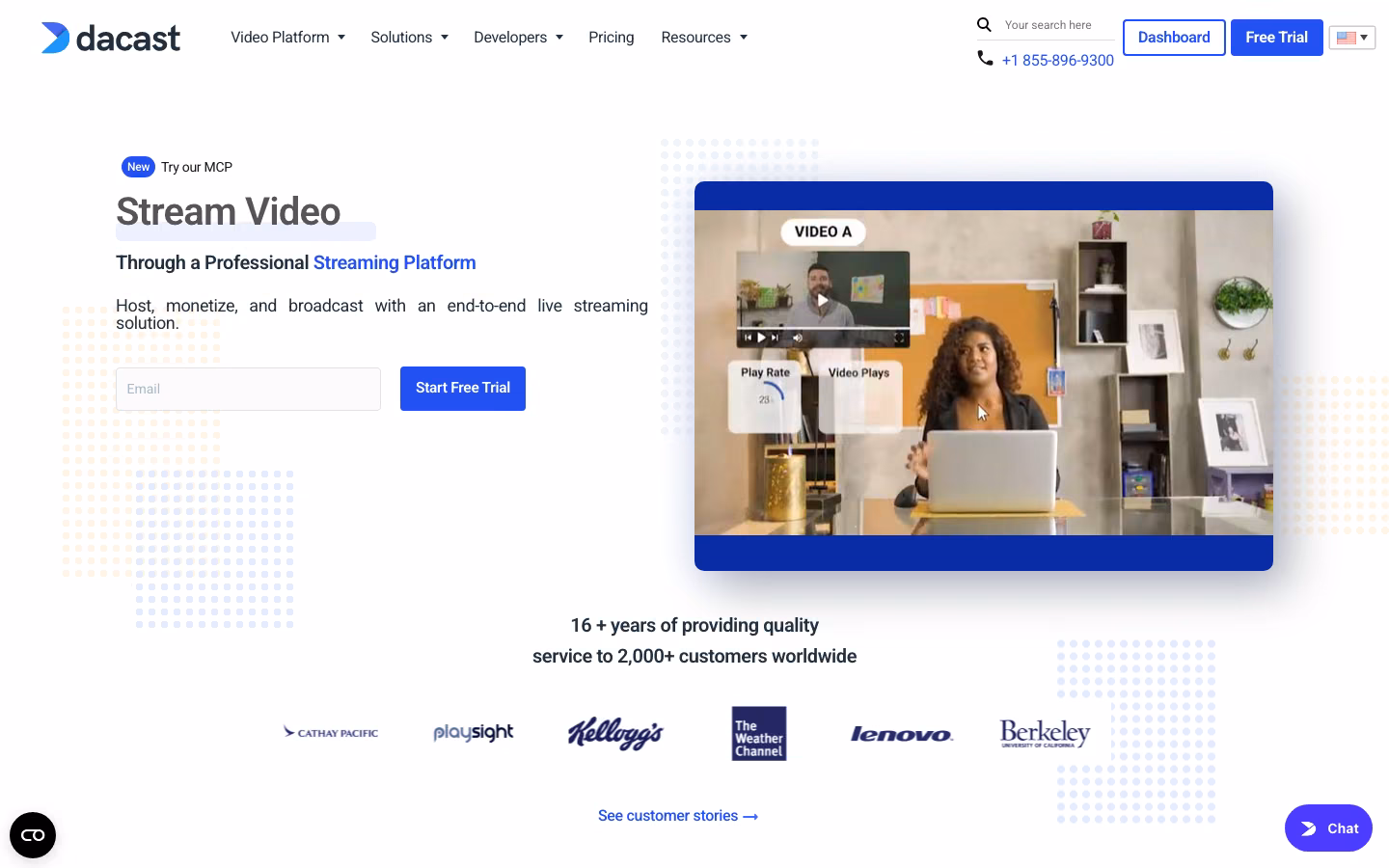Expand the Solutions dropdown
This screenshot has height=868, width=1389.
pos(409,38)
